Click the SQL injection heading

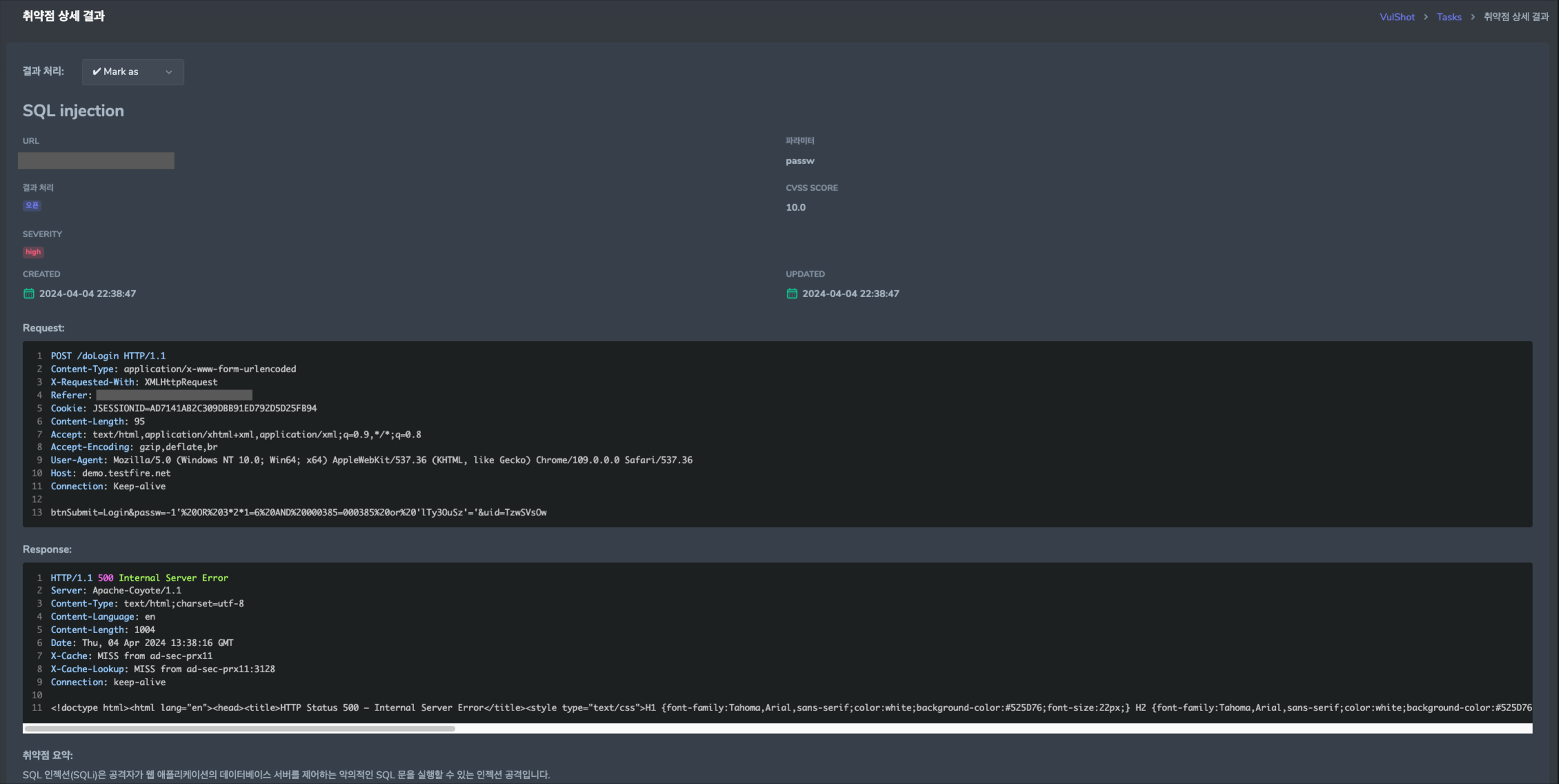[x=73, y=111]
